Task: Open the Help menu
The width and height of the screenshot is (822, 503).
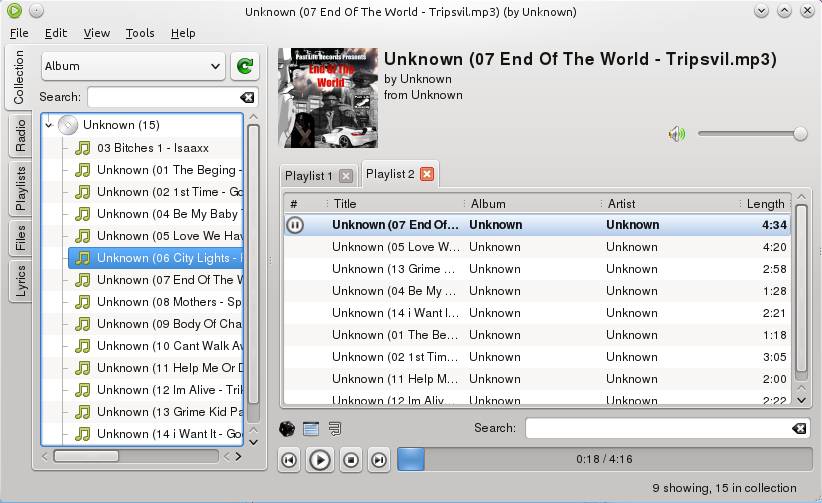Action: point(183,33)
